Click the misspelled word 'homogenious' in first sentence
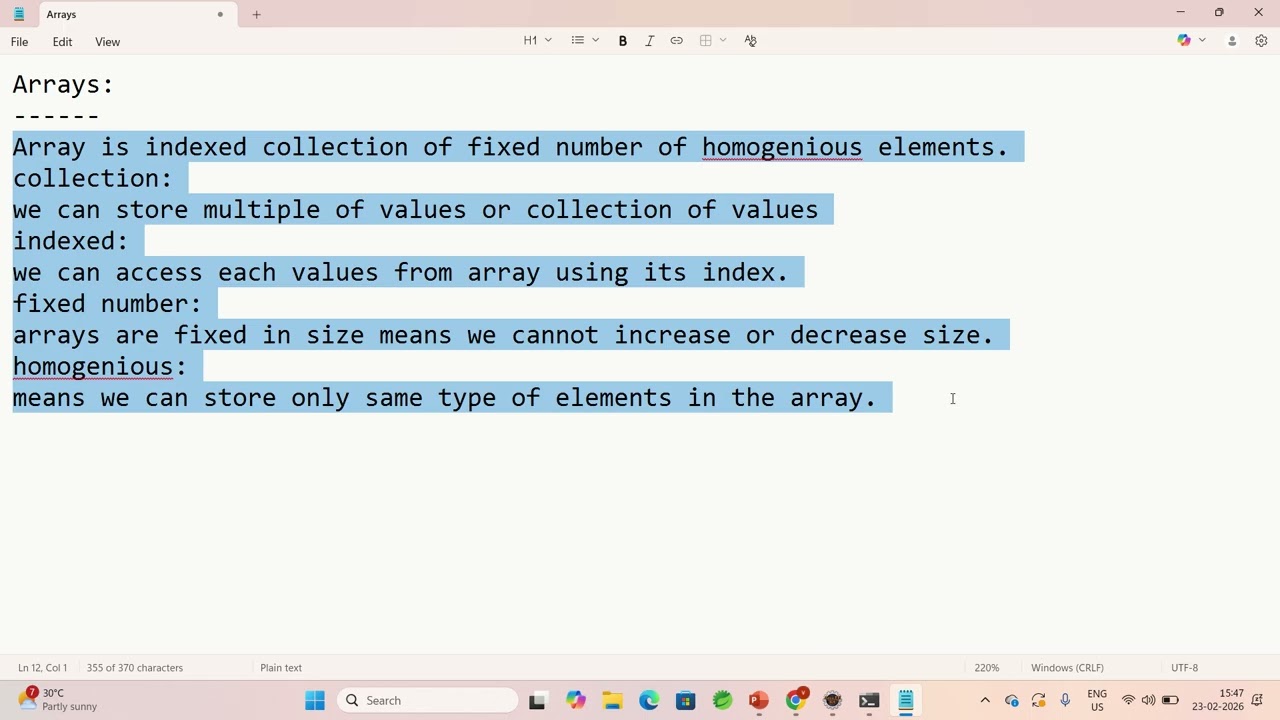The height and width of the screenshot is (720, 1280). click(781, 148)
